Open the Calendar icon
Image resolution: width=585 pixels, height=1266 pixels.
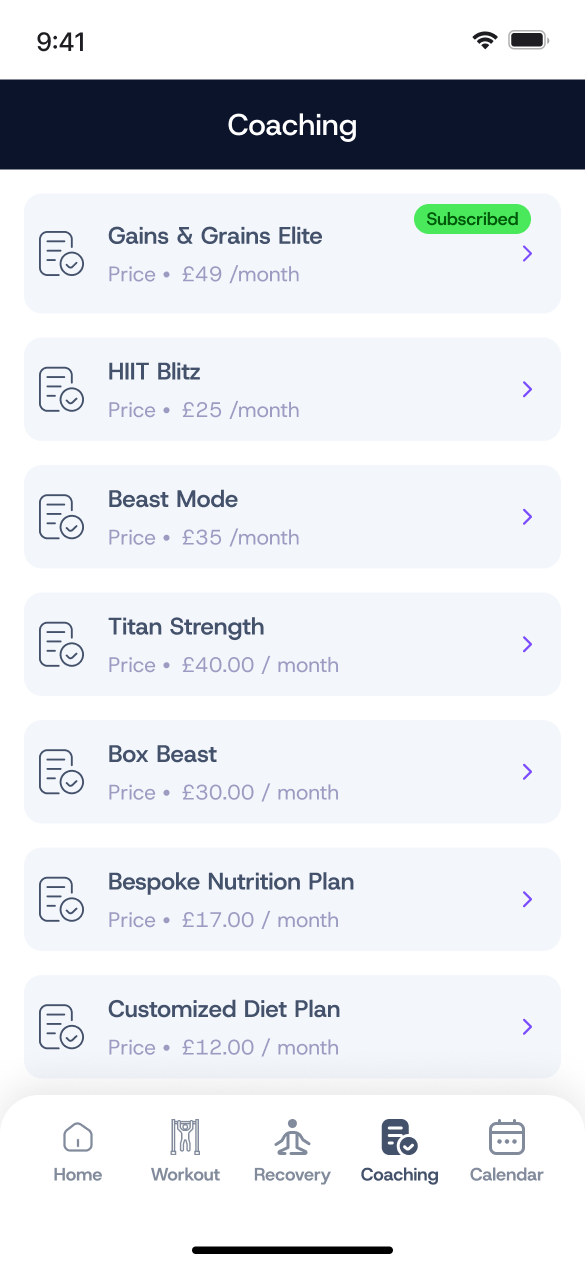507,1137
